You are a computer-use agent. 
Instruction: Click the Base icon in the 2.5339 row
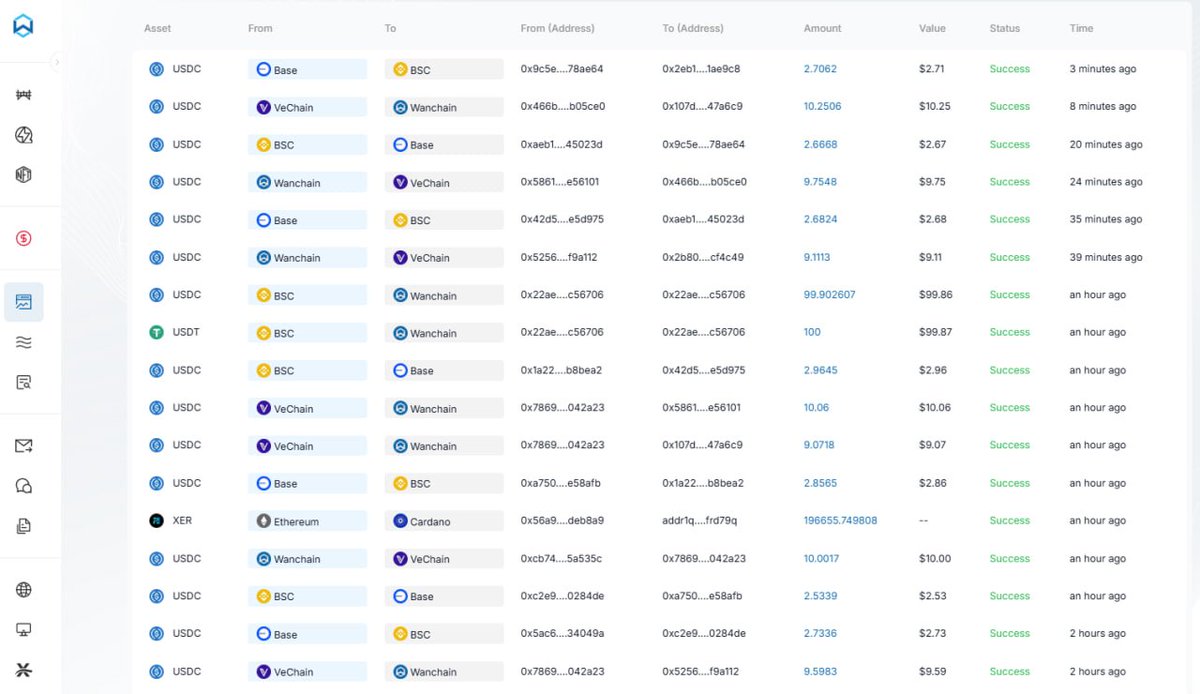point(400,596)
